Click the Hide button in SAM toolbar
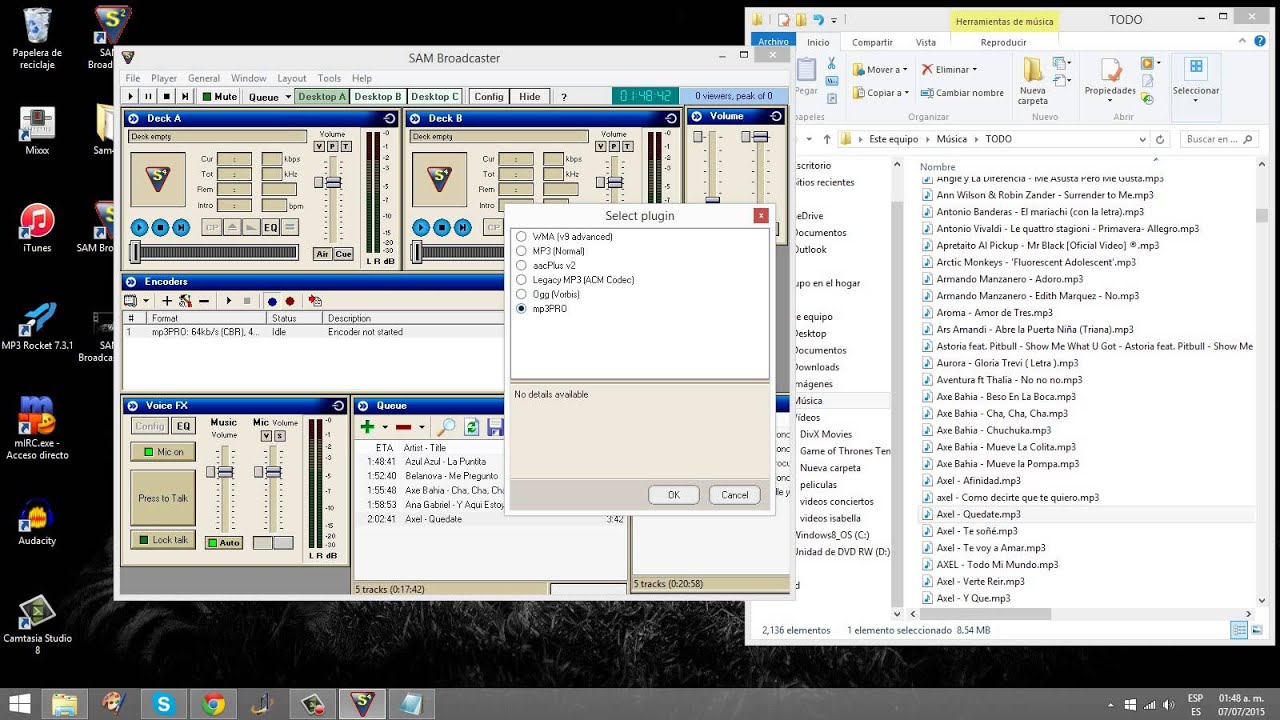Screen dimensions: 1280x720 pos(530,97)
